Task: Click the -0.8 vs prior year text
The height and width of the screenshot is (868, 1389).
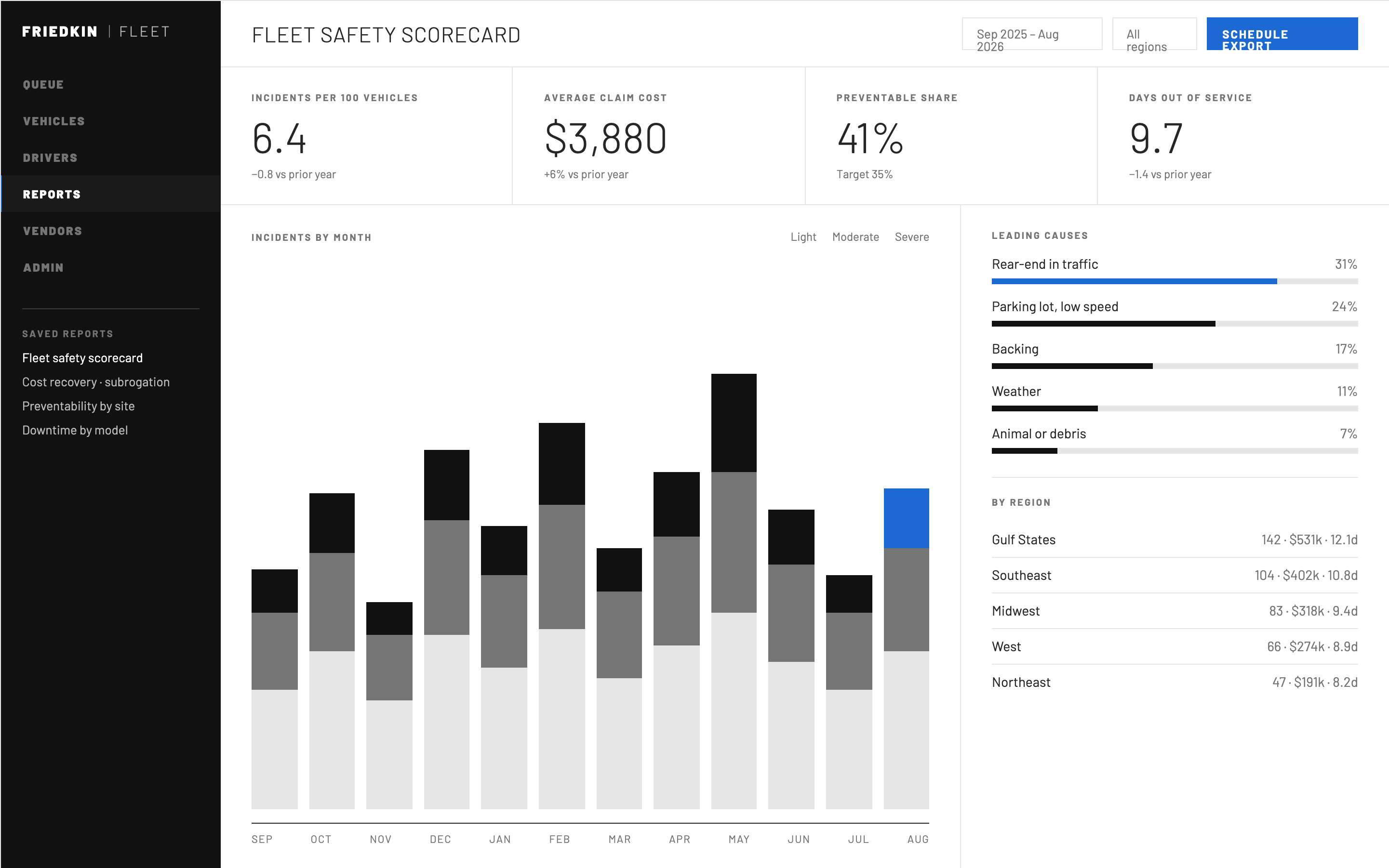Action: 294,174
